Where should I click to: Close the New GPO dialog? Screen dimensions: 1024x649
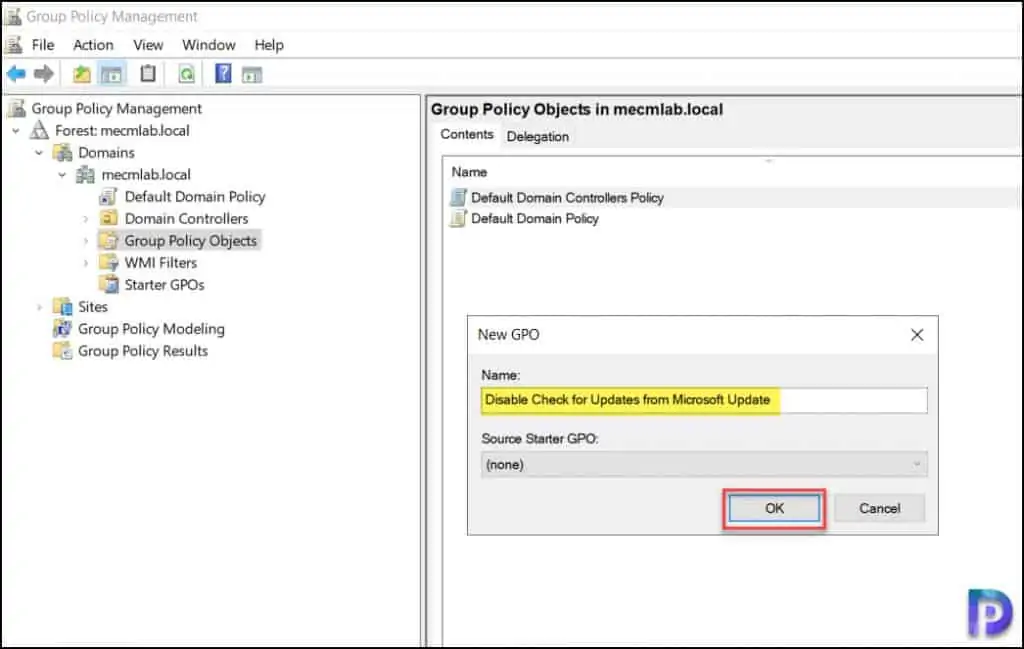coord(917,335)
